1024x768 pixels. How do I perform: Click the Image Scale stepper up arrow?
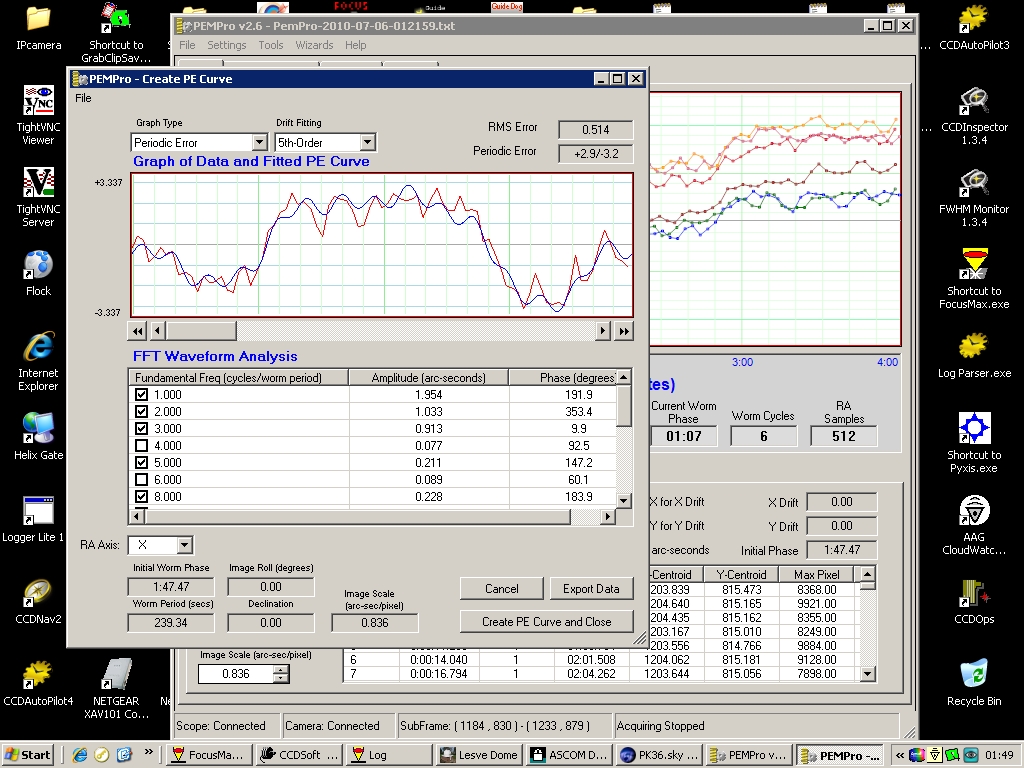click(281, 669)
